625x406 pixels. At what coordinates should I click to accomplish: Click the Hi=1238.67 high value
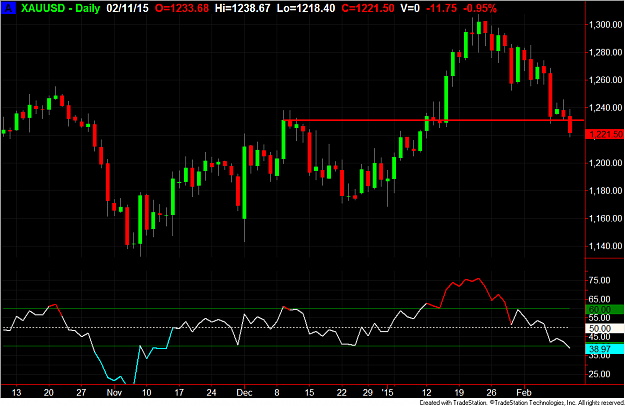point(242,8)
